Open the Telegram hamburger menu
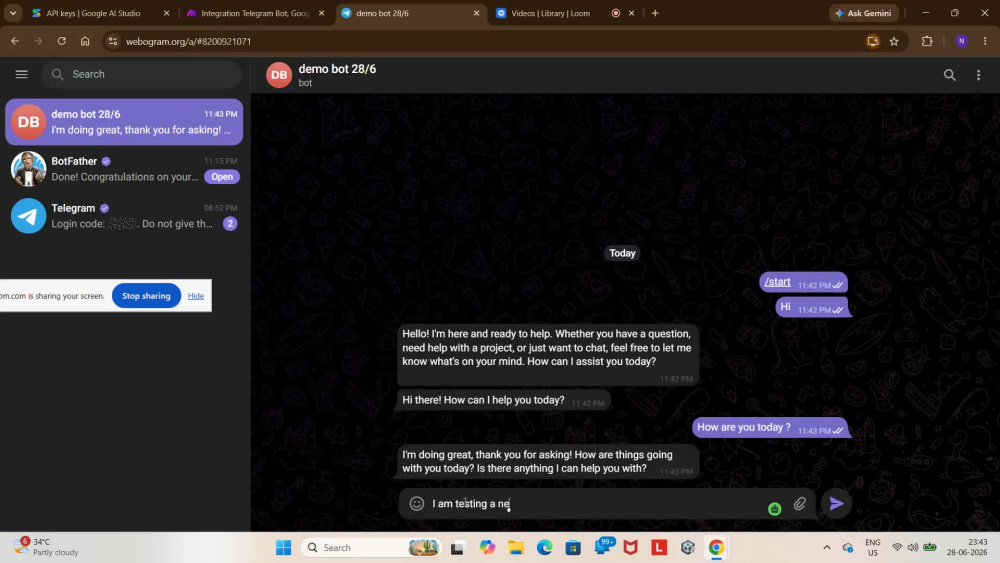Image resolution: width=1000 pixels, height=563 pixels. tap(21, 74)
